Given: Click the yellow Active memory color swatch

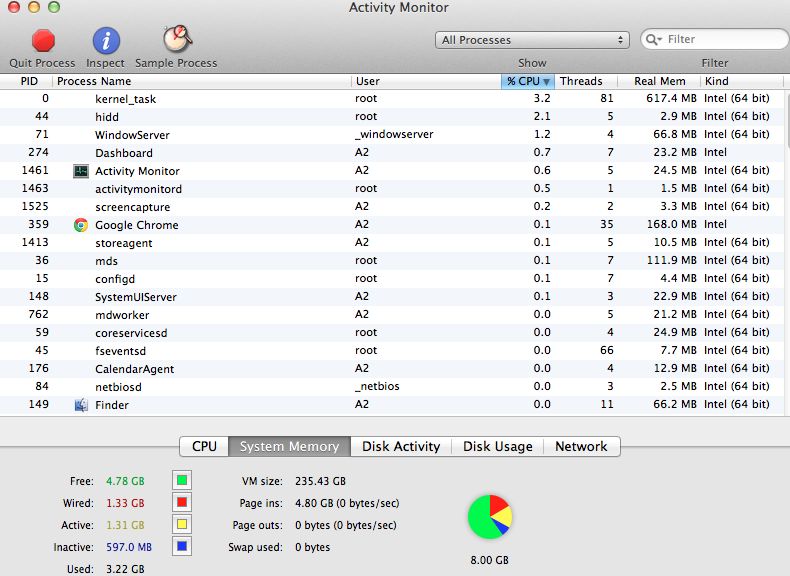Looking at the screenshot, I should click(x=182, y=525).
